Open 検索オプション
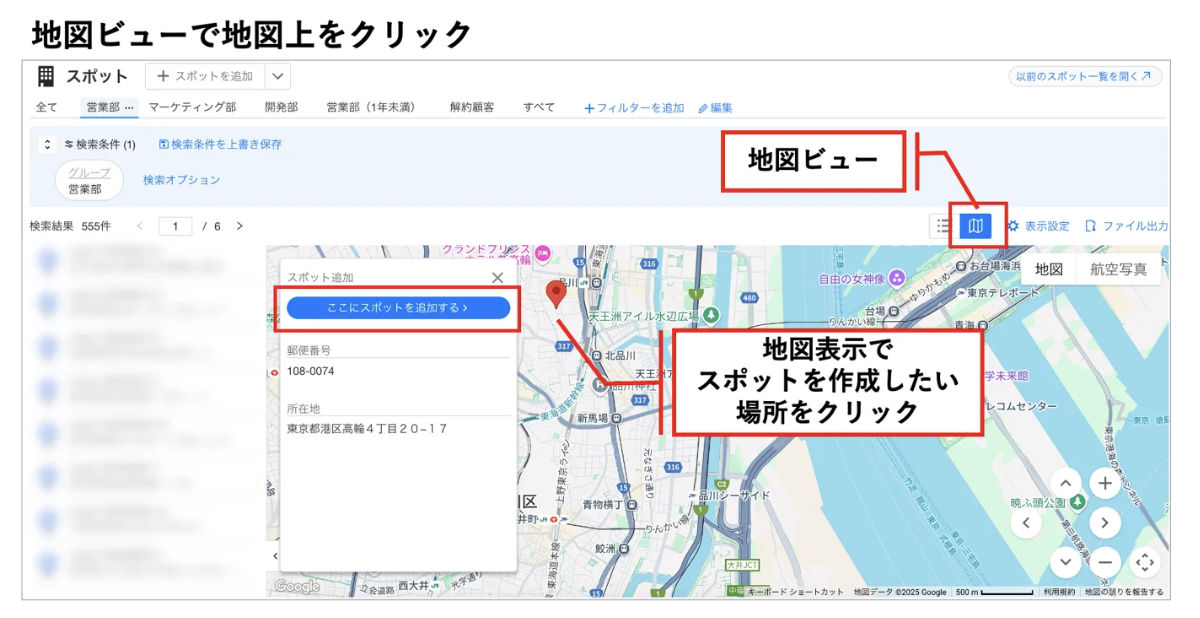Viewport: 1200px width, 618px height. [x=181, y=180]
